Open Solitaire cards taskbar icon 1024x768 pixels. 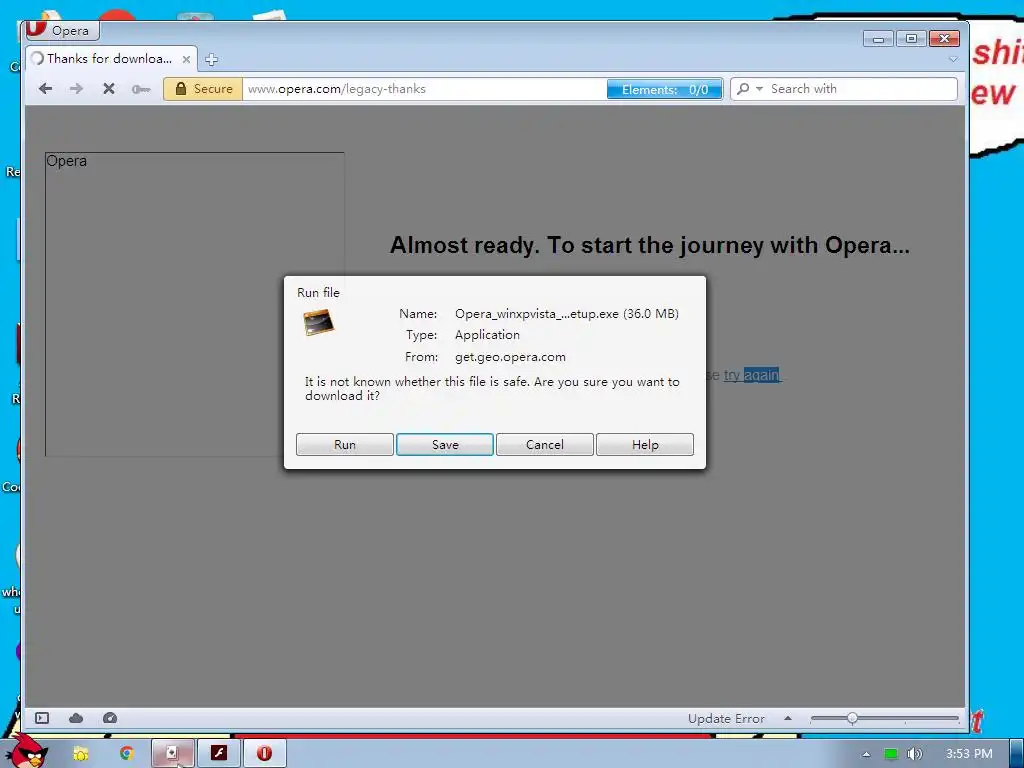(172, 753)
